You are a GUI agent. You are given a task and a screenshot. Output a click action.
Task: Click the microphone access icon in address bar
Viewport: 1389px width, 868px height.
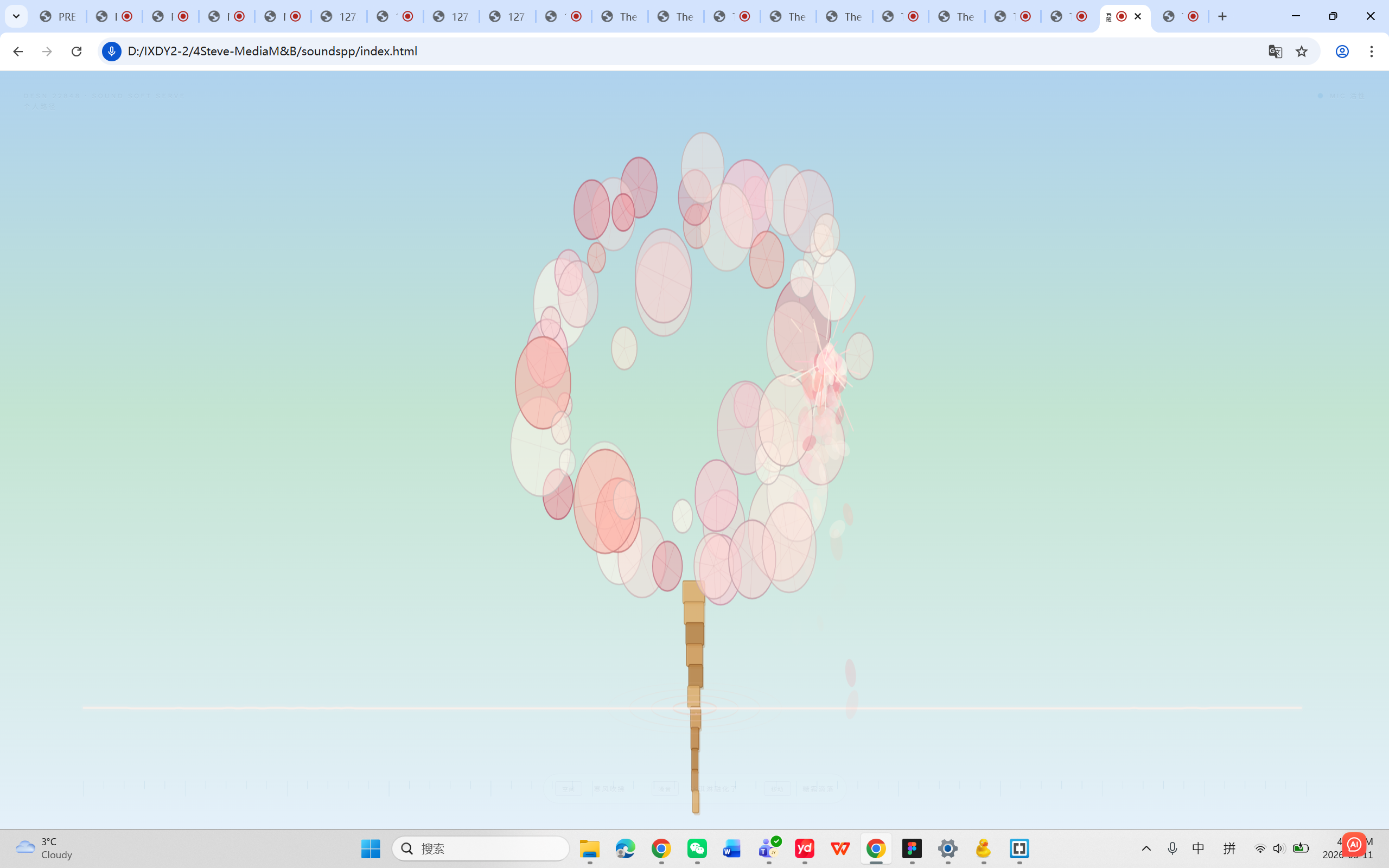[111, 51]
